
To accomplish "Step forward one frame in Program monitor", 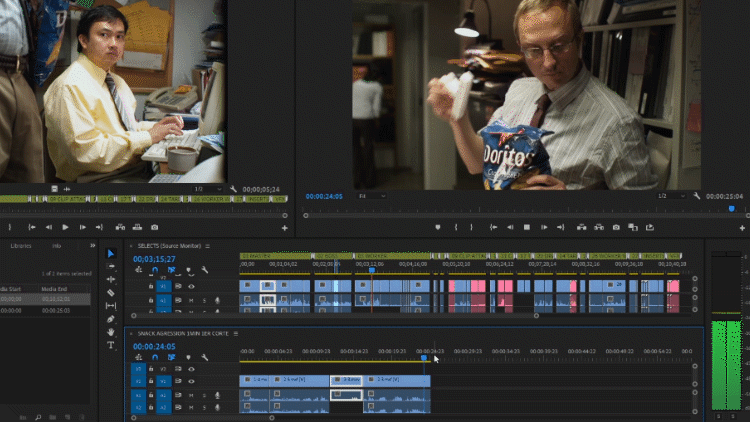I will coord(544,227).
